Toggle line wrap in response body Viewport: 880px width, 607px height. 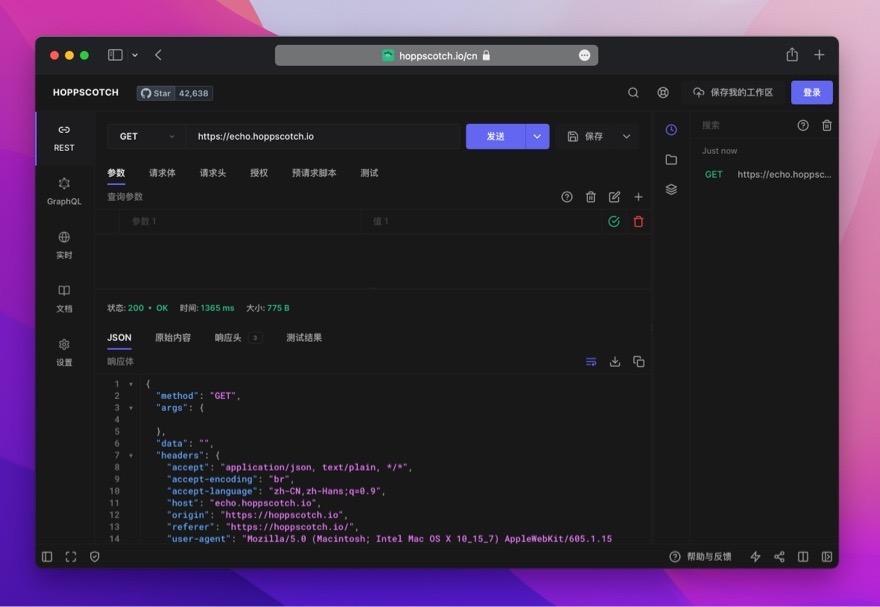pos(591,362)
